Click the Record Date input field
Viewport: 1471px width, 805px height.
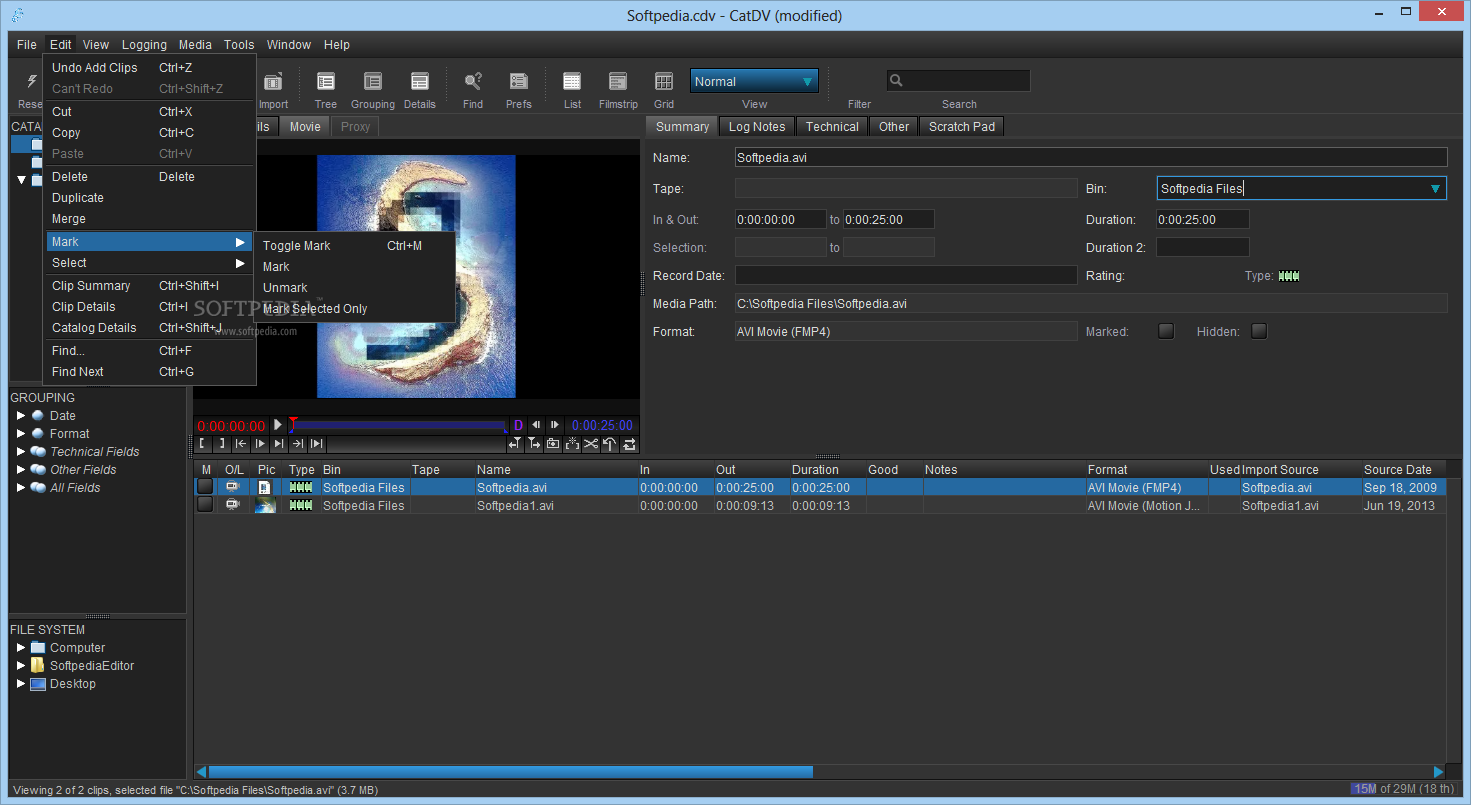tap(906, 275)
